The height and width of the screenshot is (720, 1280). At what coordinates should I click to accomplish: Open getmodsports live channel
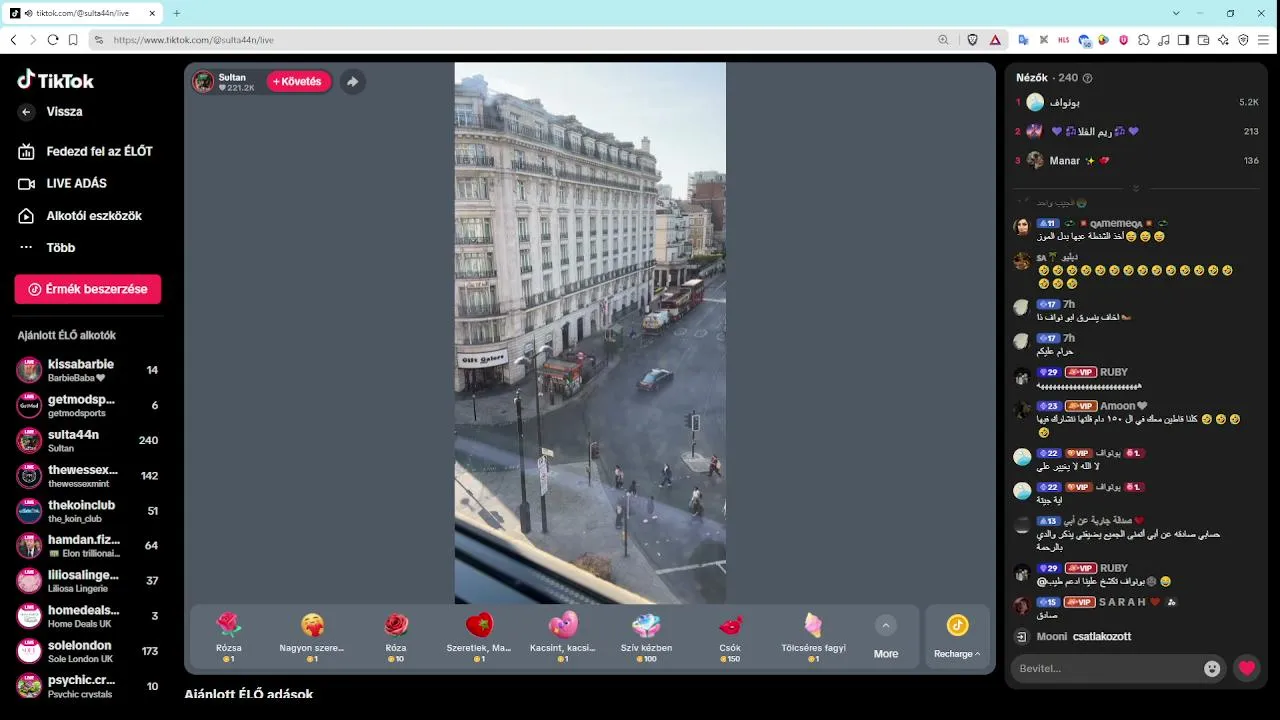(88, 405)
